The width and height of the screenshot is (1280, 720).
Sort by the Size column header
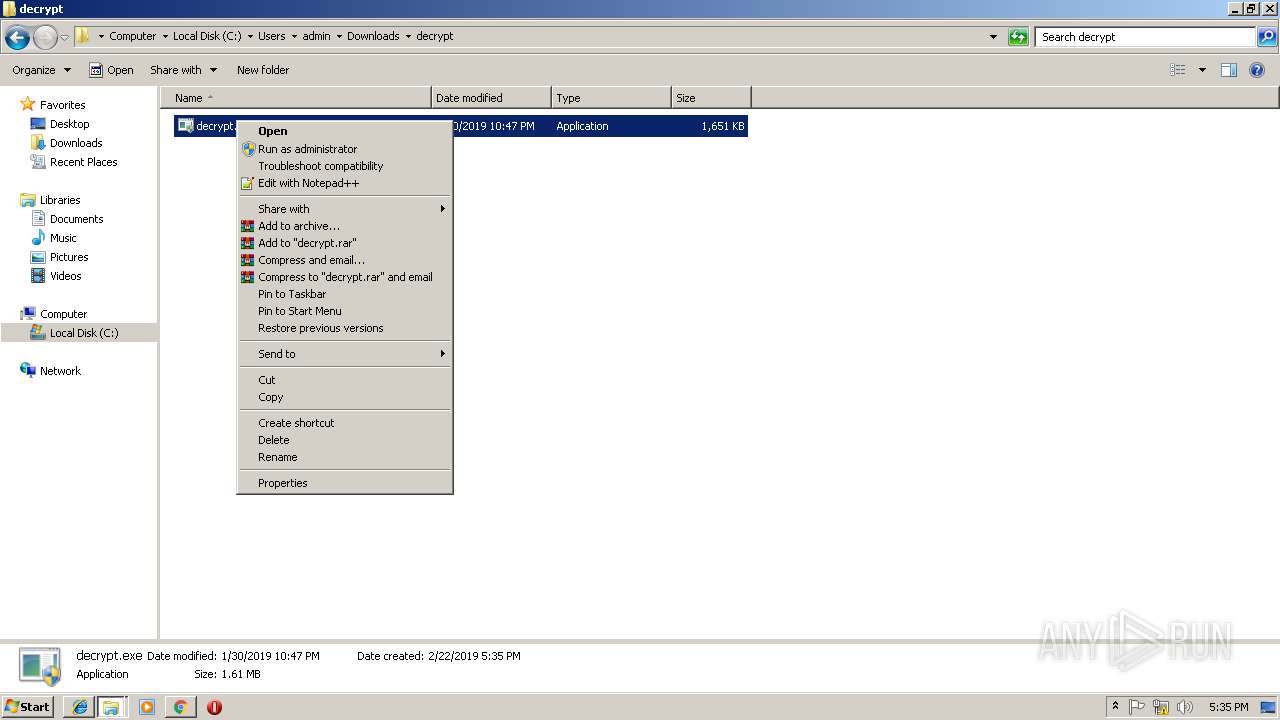point(711,98)
